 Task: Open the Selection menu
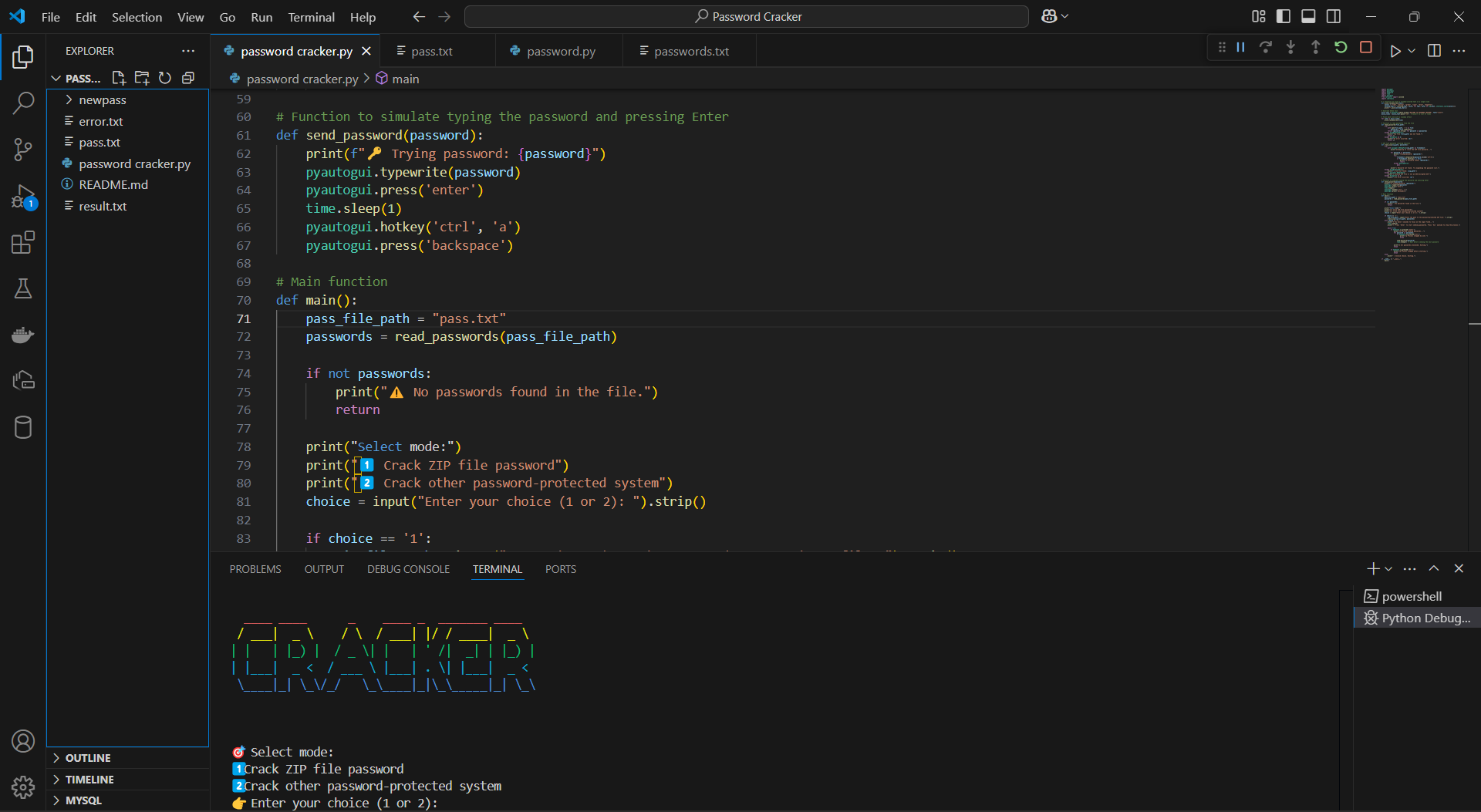137,17
